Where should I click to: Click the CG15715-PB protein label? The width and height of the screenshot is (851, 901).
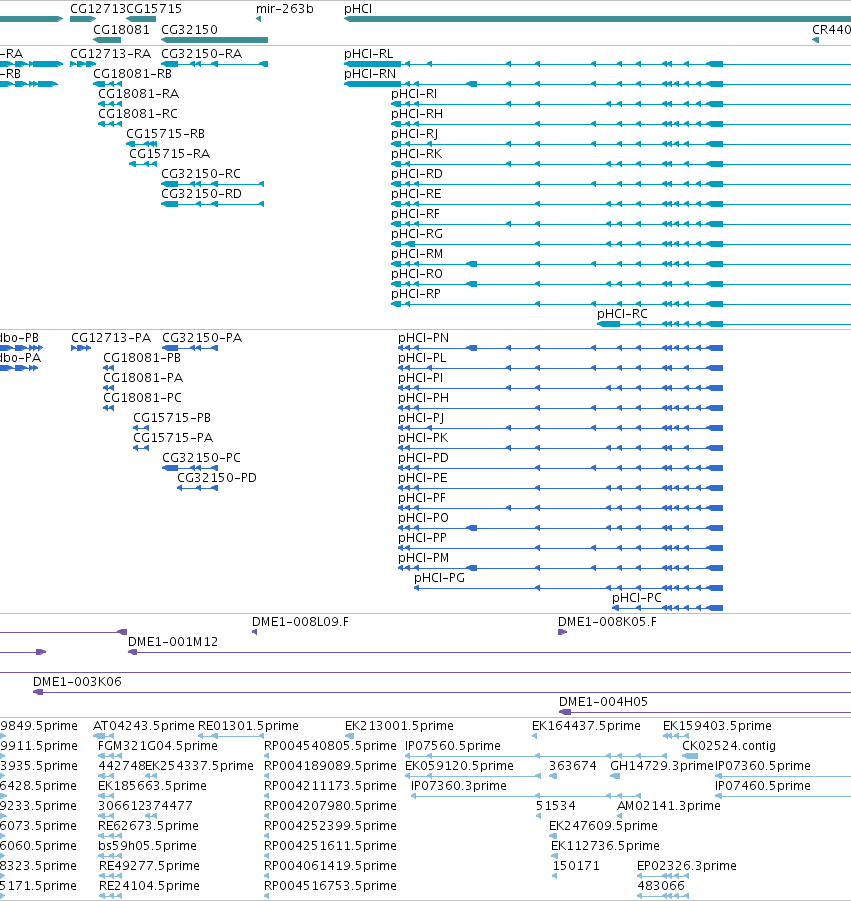[172, 418]
